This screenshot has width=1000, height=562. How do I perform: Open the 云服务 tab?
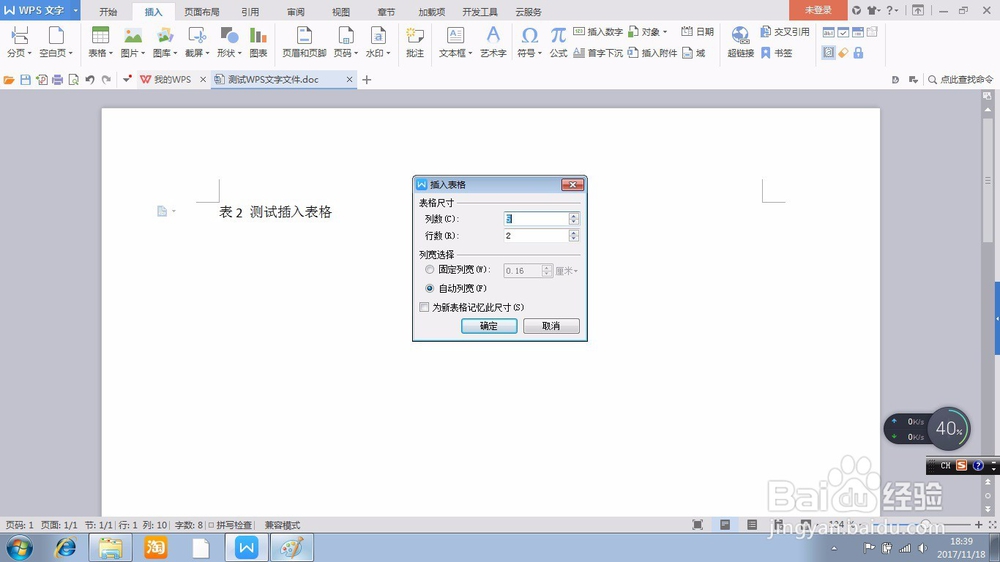528,11
